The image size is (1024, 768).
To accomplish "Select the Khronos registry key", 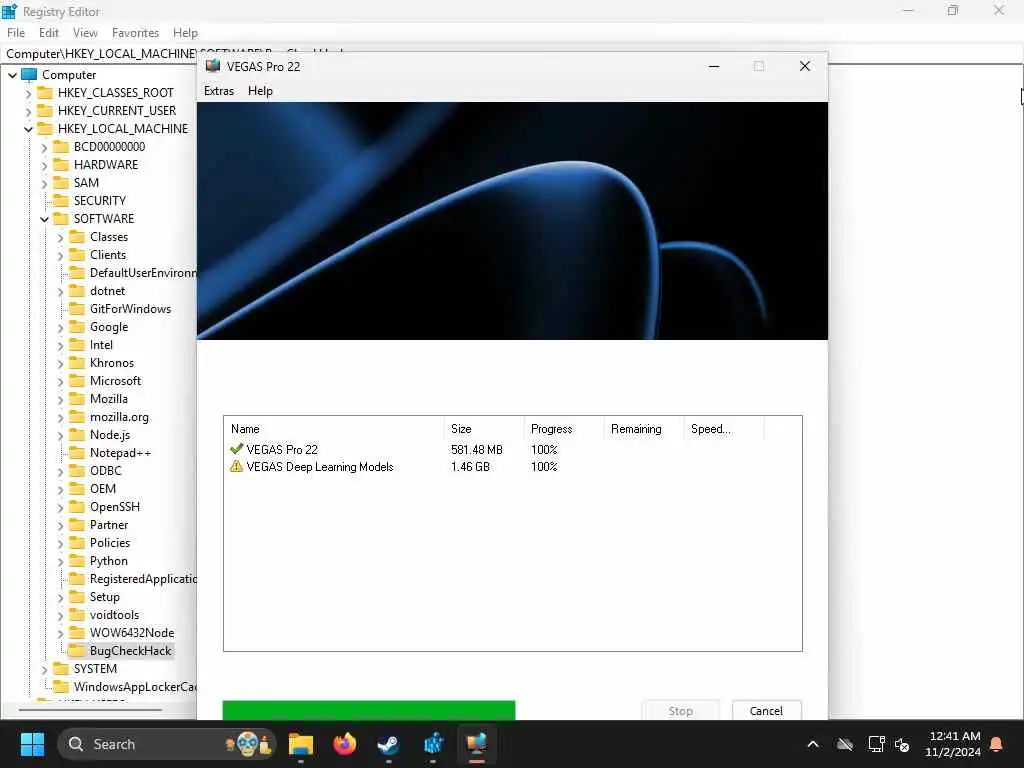I will [x=112, y=362].
